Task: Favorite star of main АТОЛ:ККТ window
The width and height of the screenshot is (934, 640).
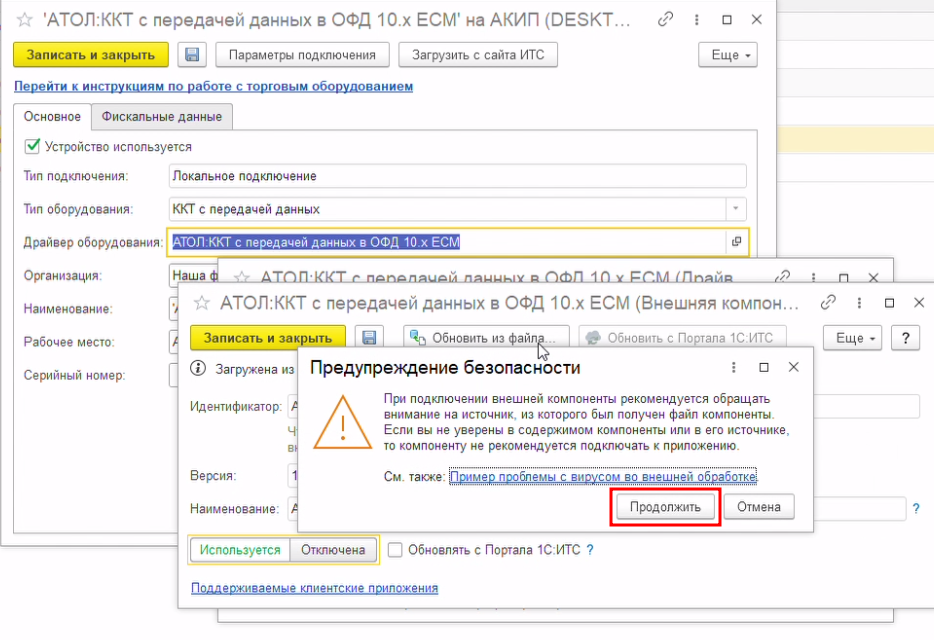Action: pyautogui.click(x=24, y=20)
